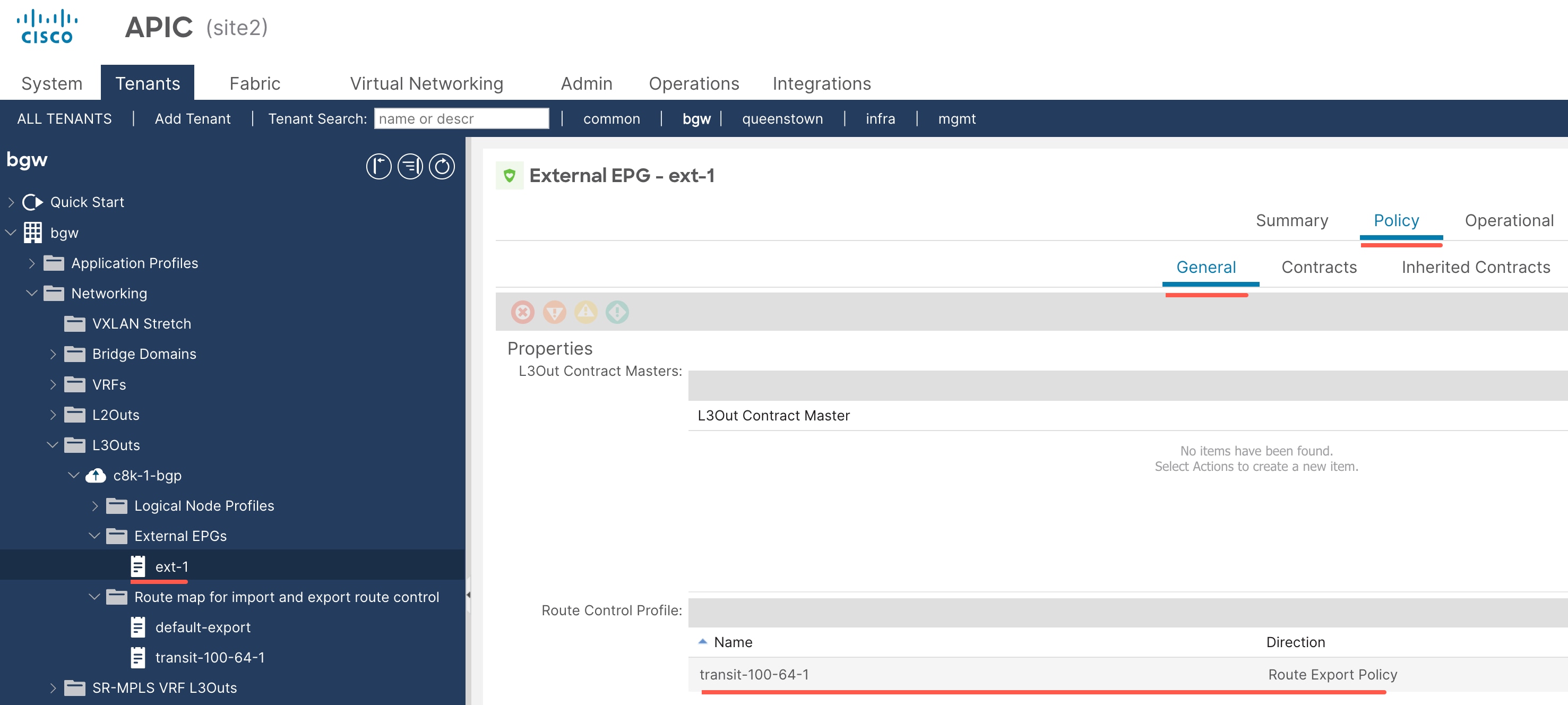Click Add Tenant link
1568x705 pixels.
[x=192, y=119]
